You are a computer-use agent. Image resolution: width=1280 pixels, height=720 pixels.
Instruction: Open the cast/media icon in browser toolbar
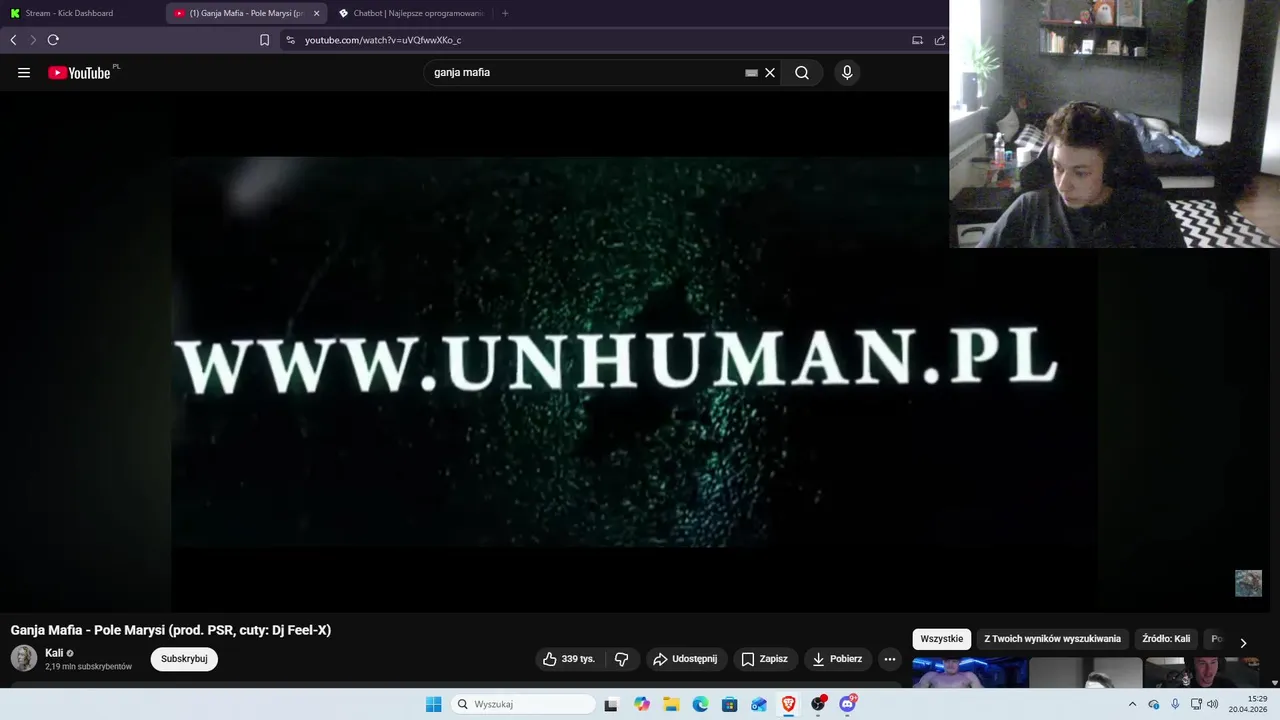click(917, 40)
